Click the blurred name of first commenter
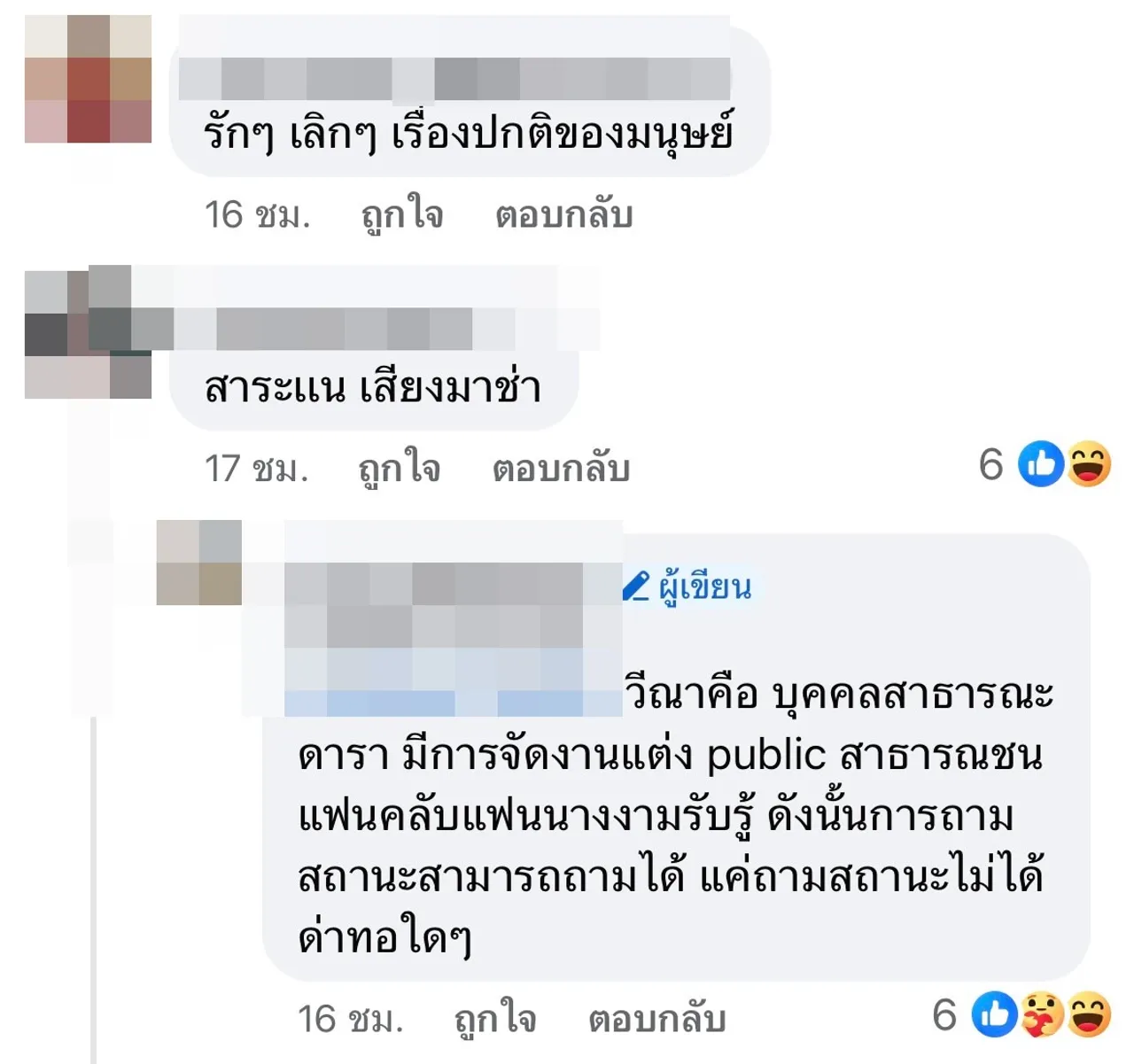This screenshot has width=1134, height=1064. 454,79
